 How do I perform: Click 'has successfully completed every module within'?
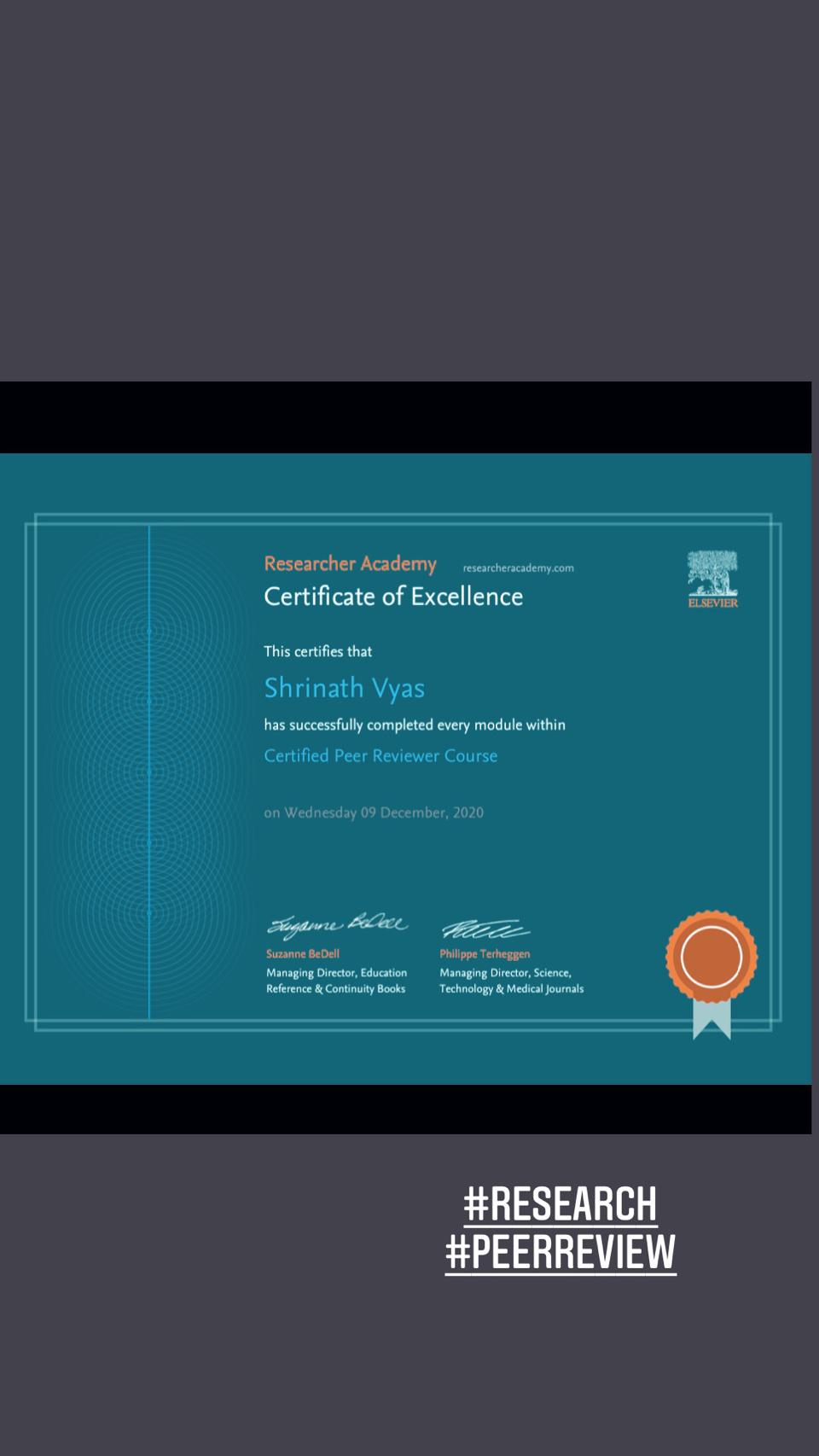point(415,725)
